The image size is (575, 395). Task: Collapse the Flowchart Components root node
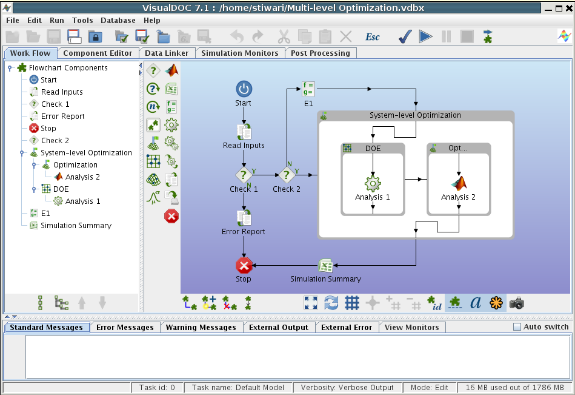[x=10, y=68]
